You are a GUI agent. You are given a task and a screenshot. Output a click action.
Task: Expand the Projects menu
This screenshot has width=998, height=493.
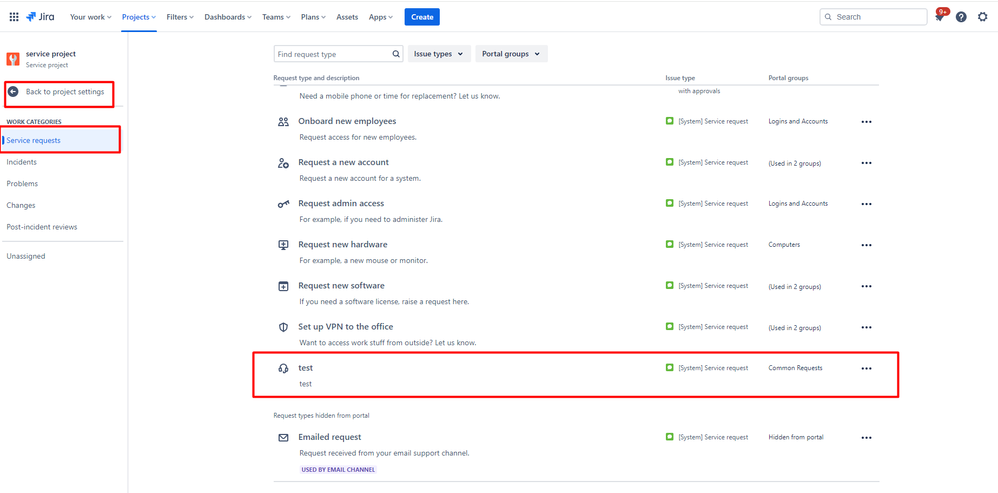(x=139, y=17)
